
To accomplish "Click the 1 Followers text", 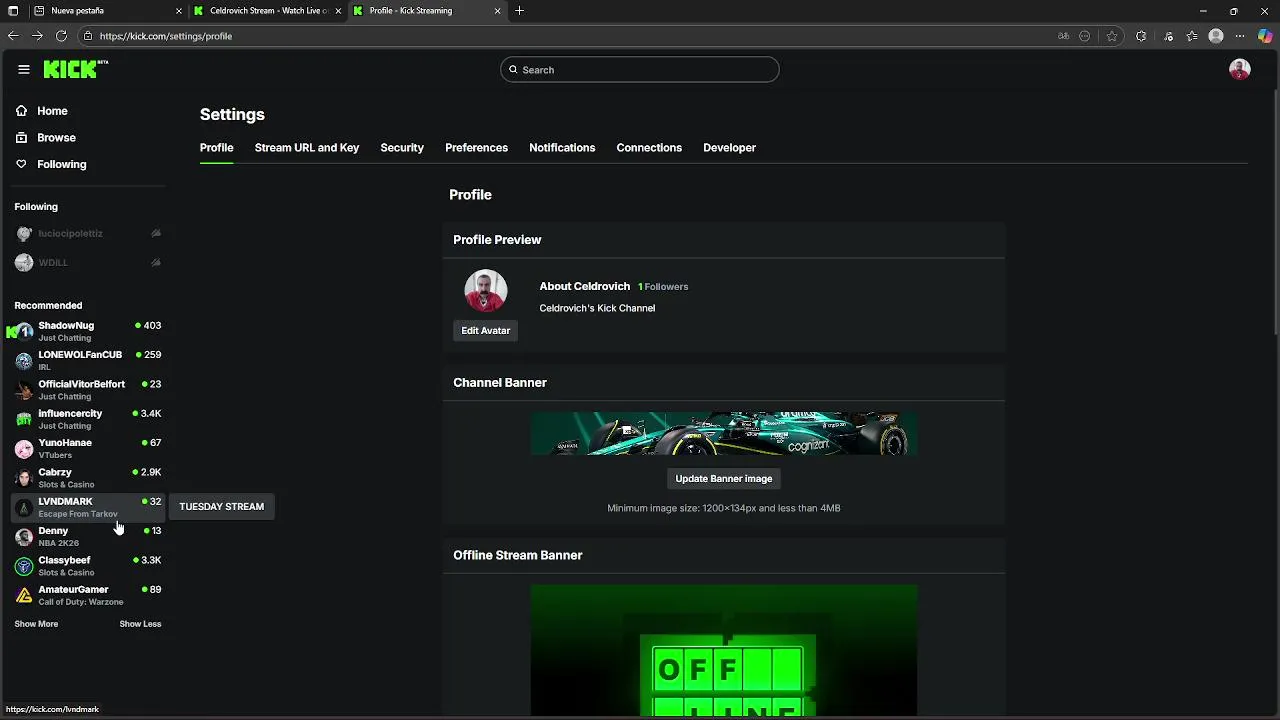I will (x=663, y=287).
